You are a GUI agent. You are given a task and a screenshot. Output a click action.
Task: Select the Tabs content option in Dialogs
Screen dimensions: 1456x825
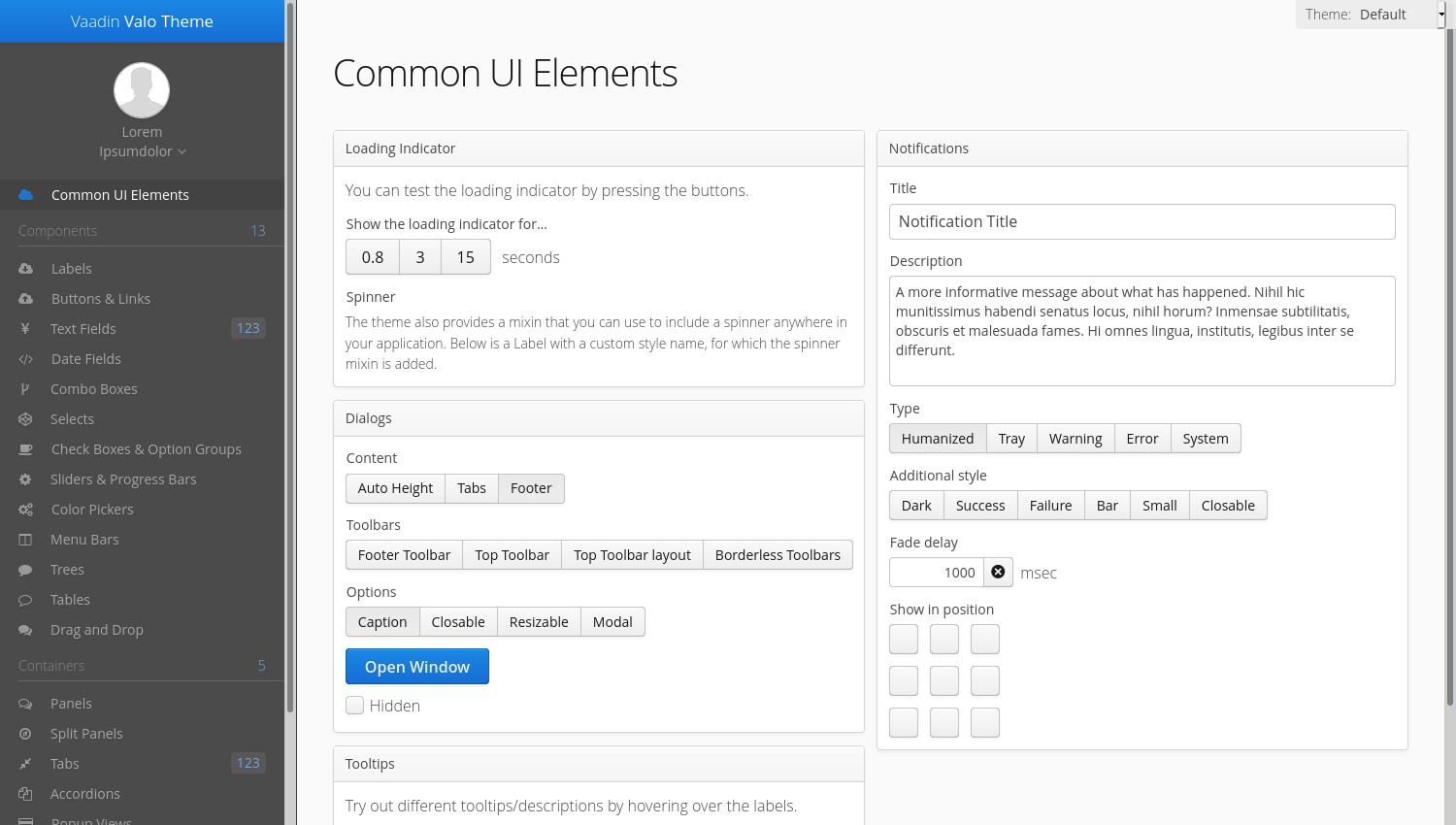pyautogui.click(x=472, y=488)
